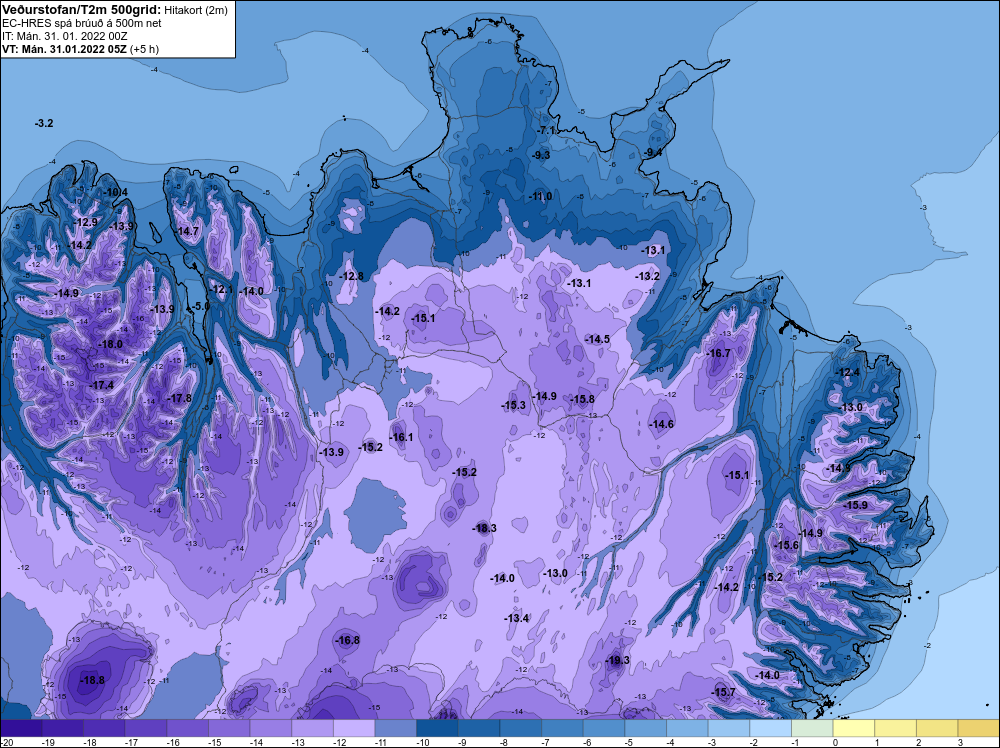Click the -13.4 temperature value
The width and height of the screenshot is (1000, 748).
coord(516,618)
